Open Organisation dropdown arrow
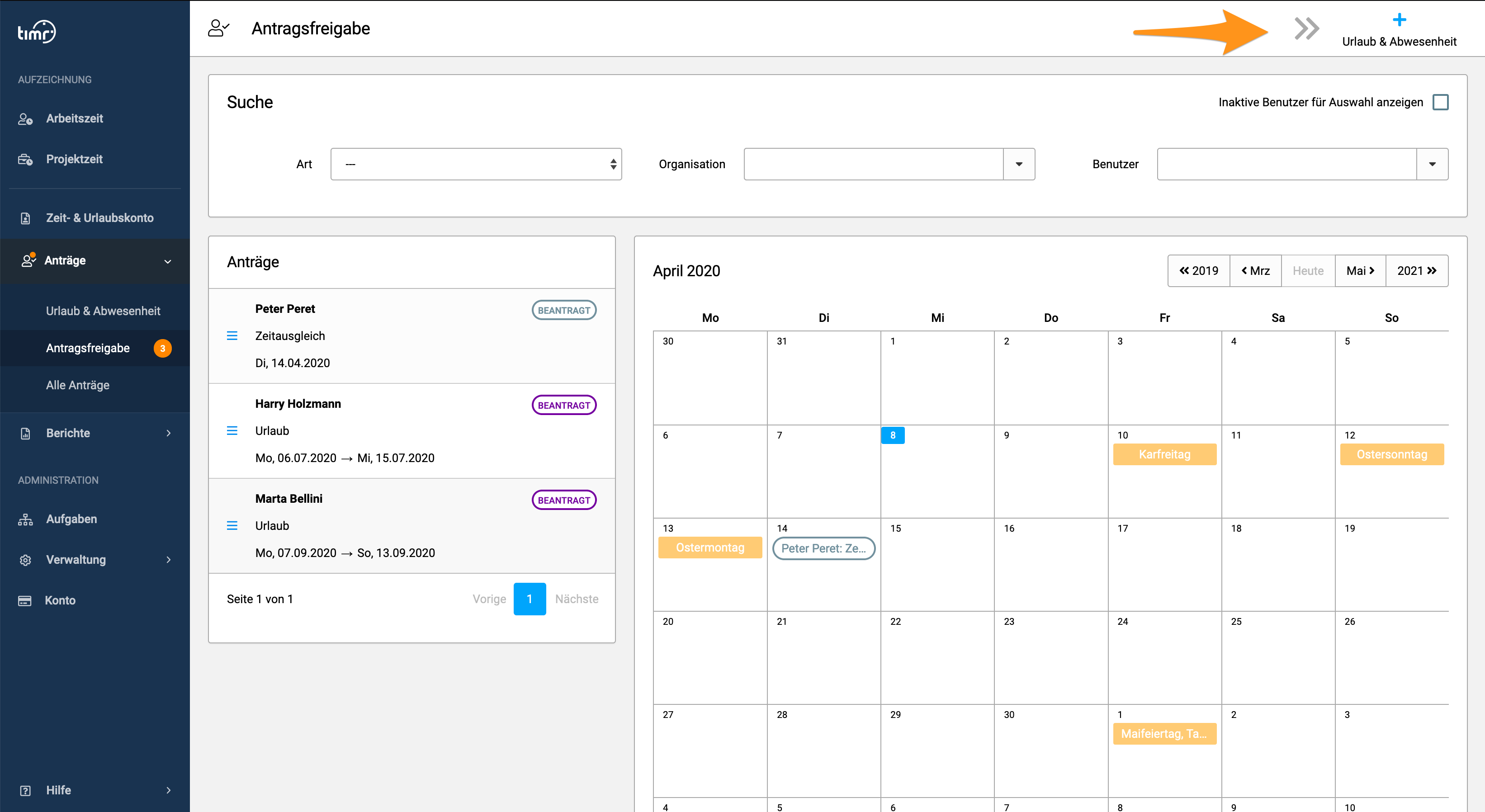The height and width of the screenshot is (812, 1485). pos(1019,164)
